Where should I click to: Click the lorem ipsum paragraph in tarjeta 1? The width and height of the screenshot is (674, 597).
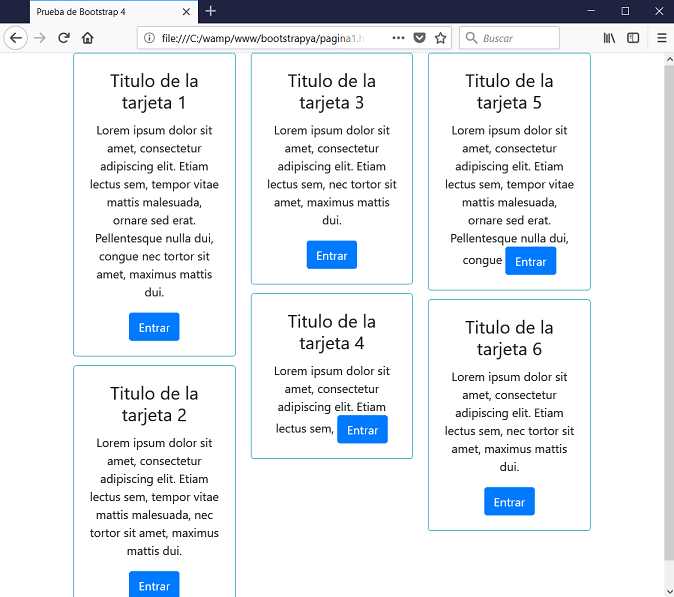[154, 211]
